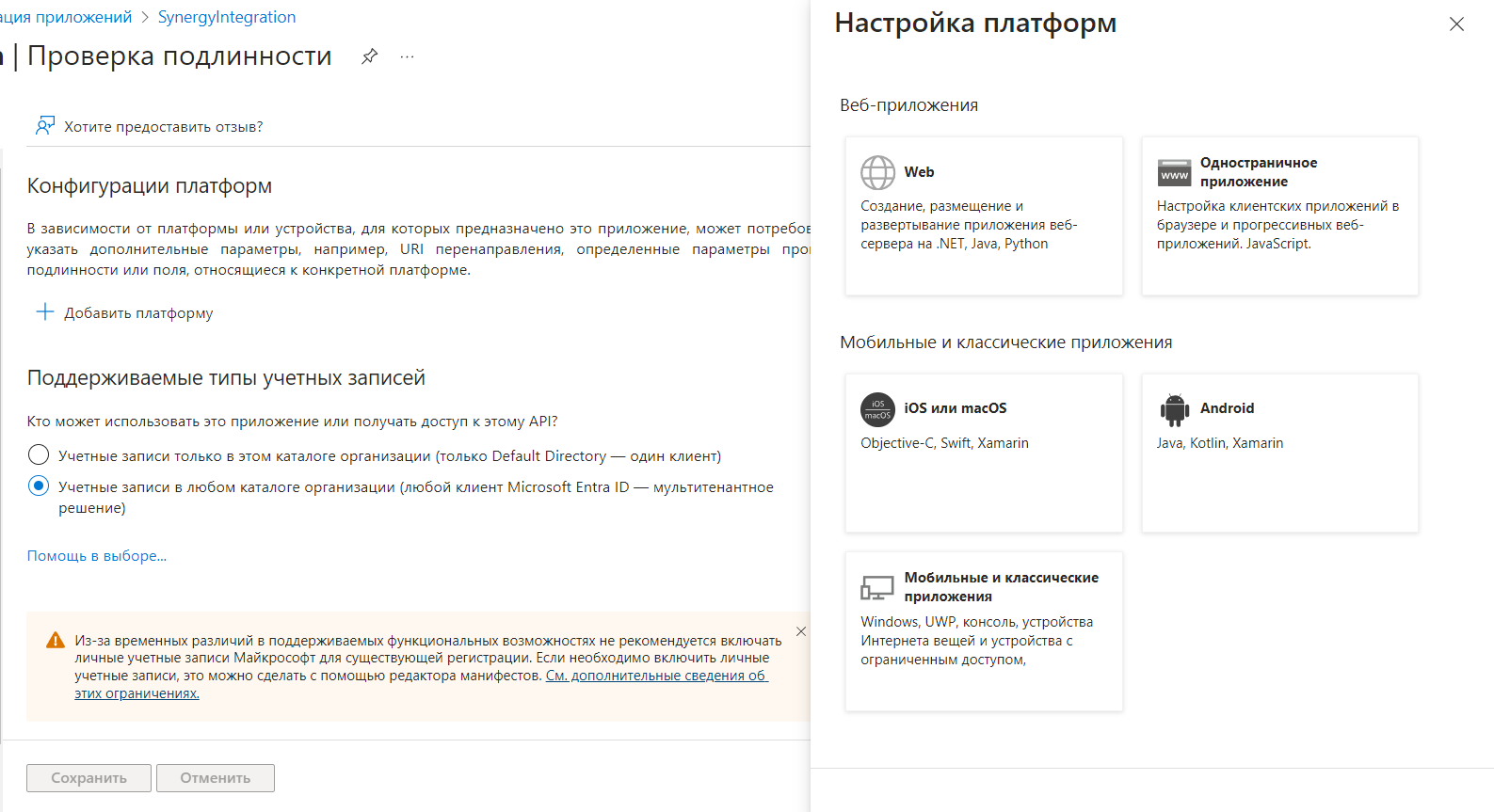The height and width of the screenshot is (812, 1494).
Task: Choose Мобильные и классические приложения card
Action: (x=984, y=631)
